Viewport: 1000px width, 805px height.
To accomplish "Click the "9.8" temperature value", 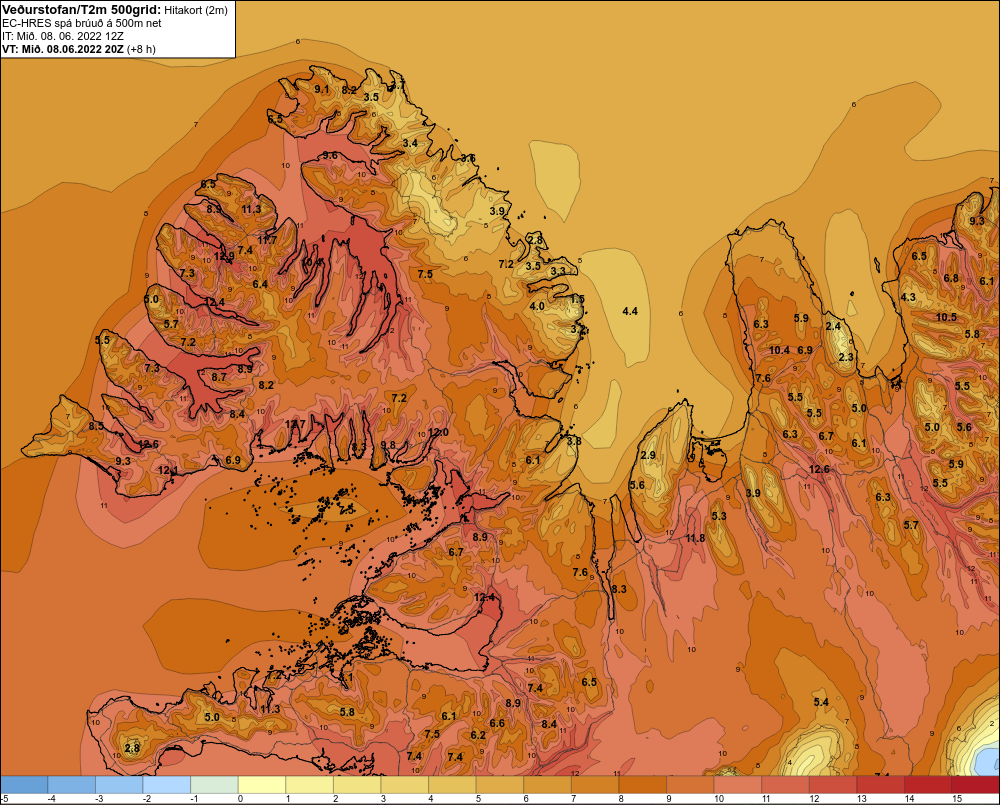I will coord(388,445).
